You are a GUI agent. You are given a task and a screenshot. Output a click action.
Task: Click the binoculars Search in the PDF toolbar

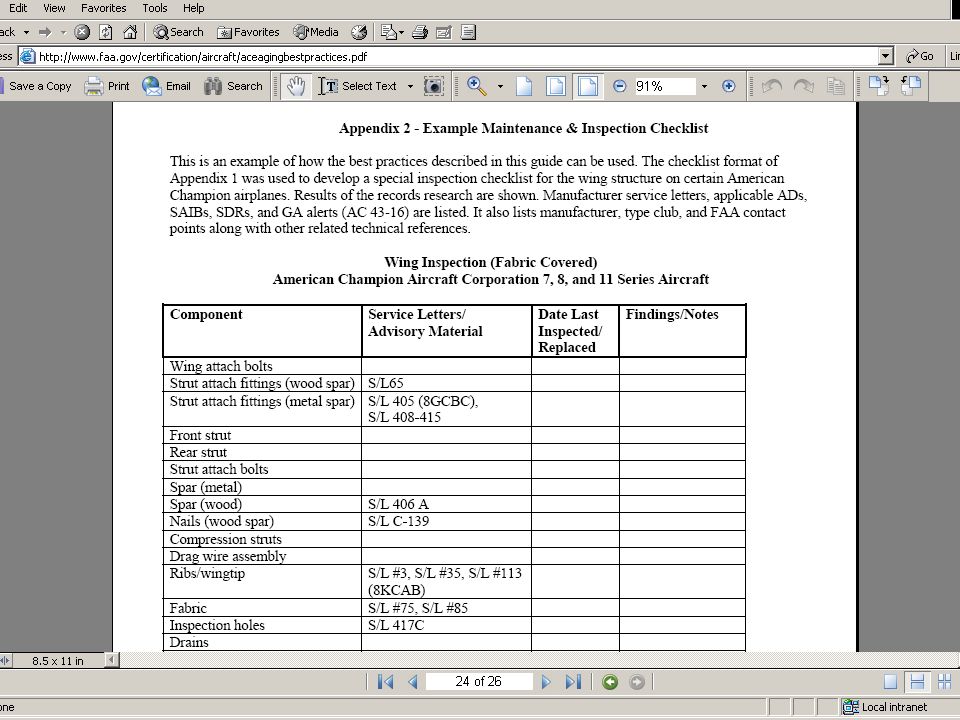click(x=233, y=86)
